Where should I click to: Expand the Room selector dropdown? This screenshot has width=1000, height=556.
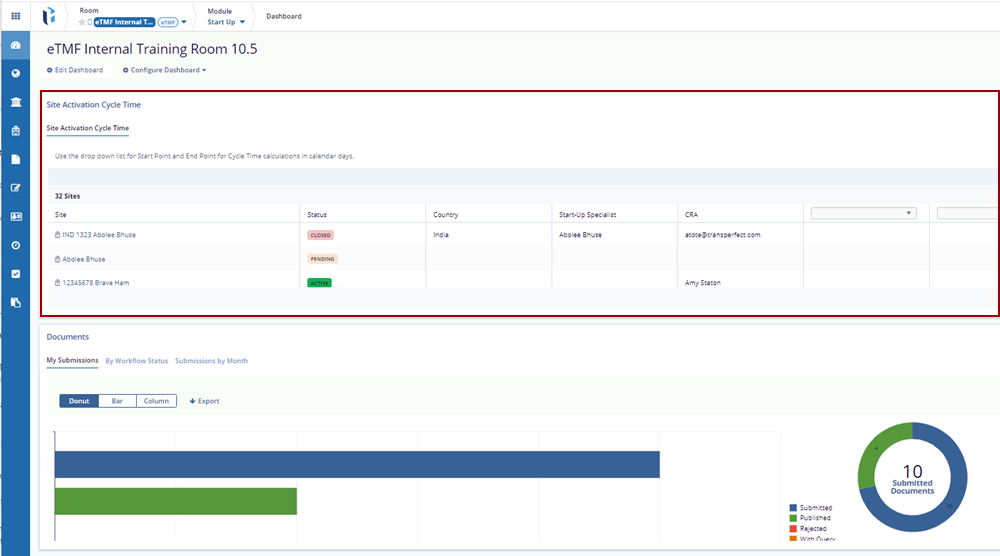tap(184, 22)
